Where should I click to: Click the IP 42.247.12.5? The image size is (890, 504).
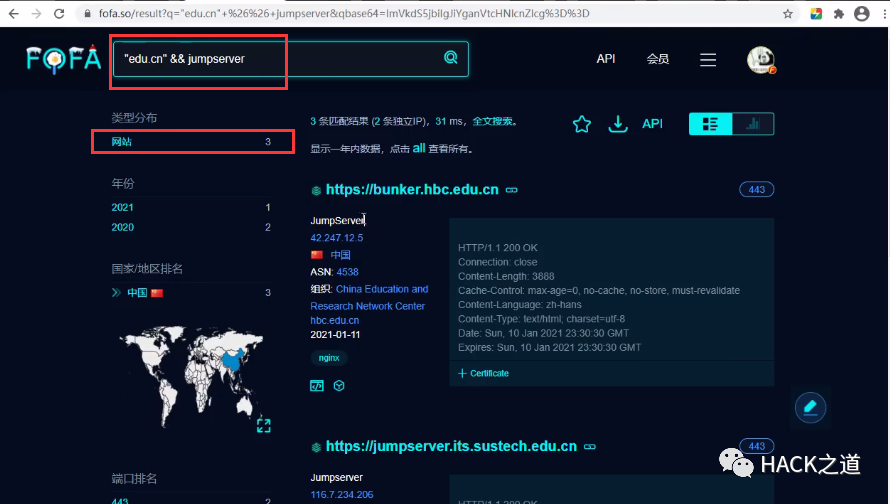pos(337,238)
